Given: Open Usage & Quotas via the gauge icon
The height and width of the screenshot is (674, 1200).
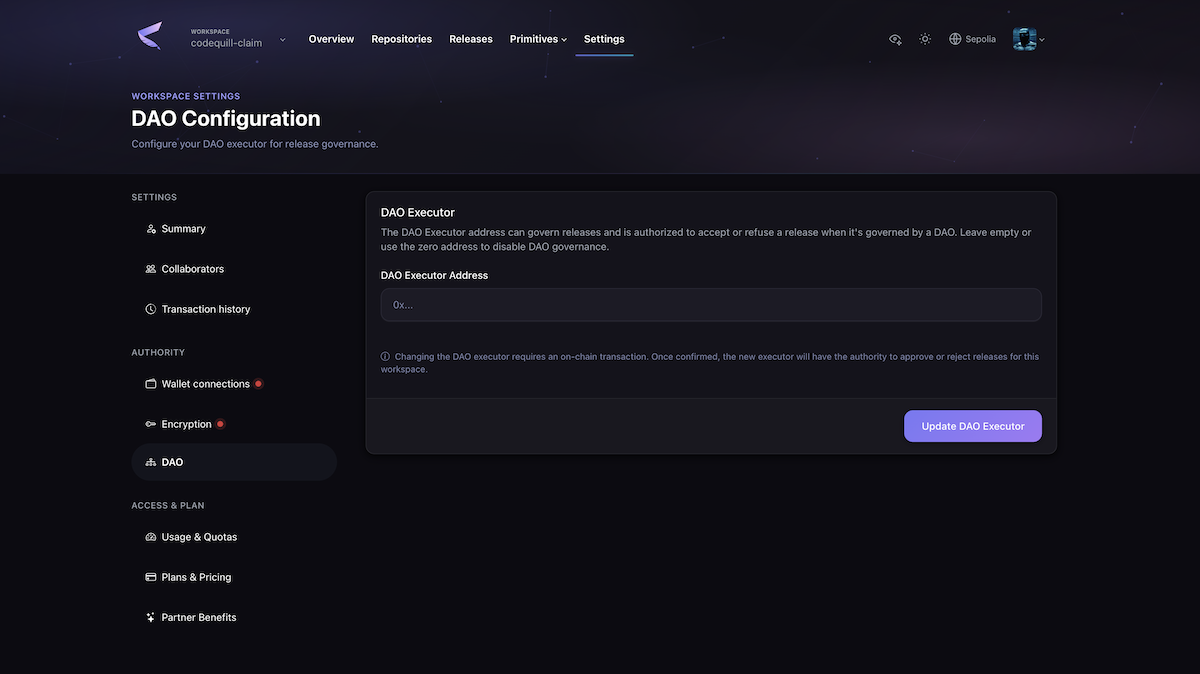Looking at the screenshot, I should pos(149,536).
